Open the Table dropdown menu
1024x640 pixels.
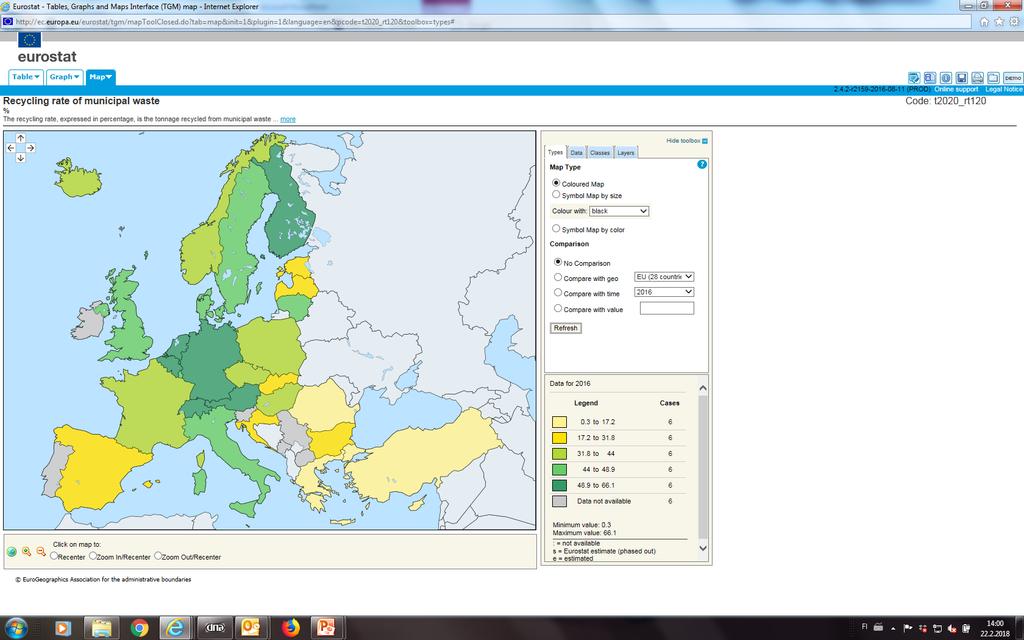(x=26, y=77)
